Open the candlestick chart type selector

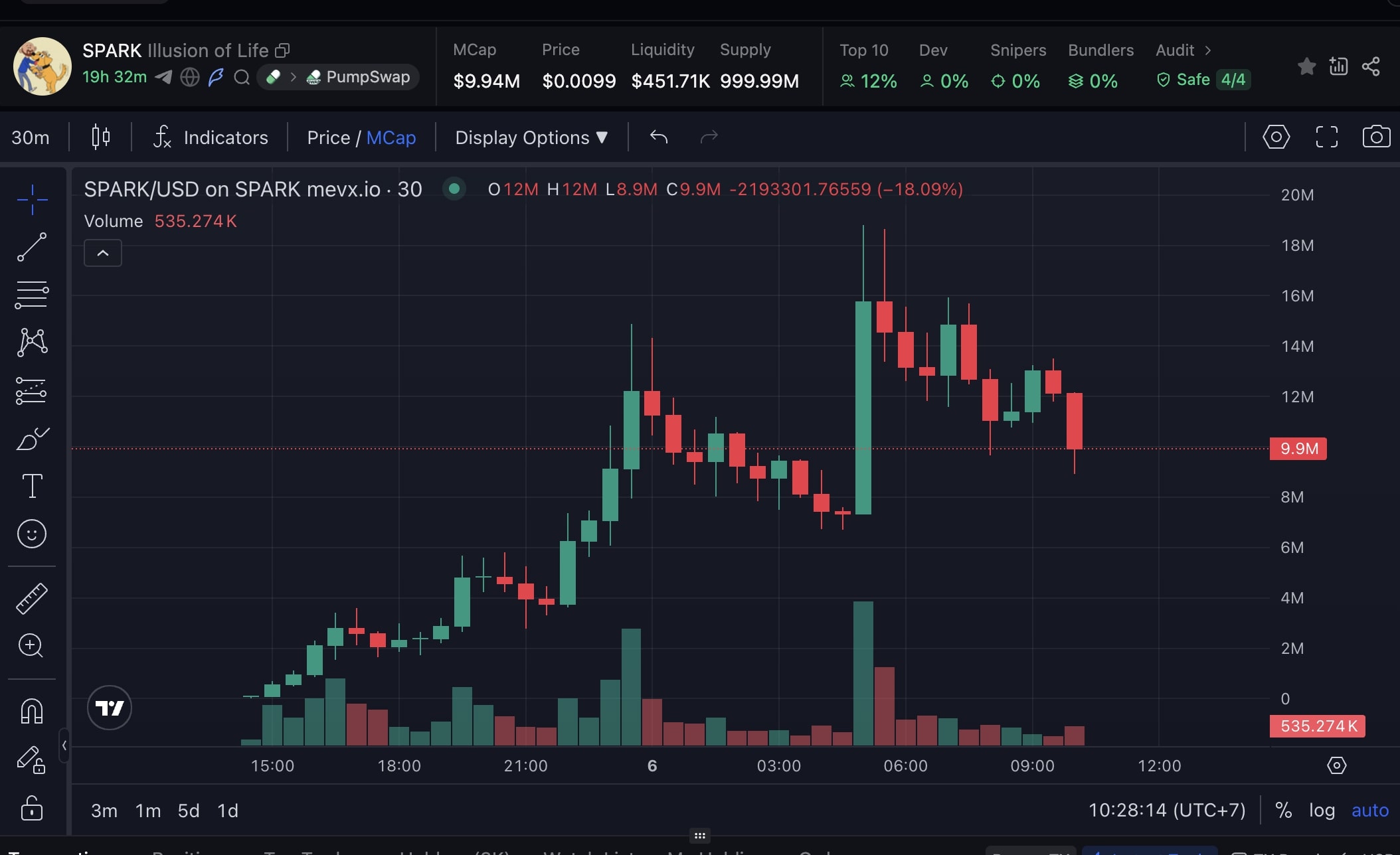(101, 137)
